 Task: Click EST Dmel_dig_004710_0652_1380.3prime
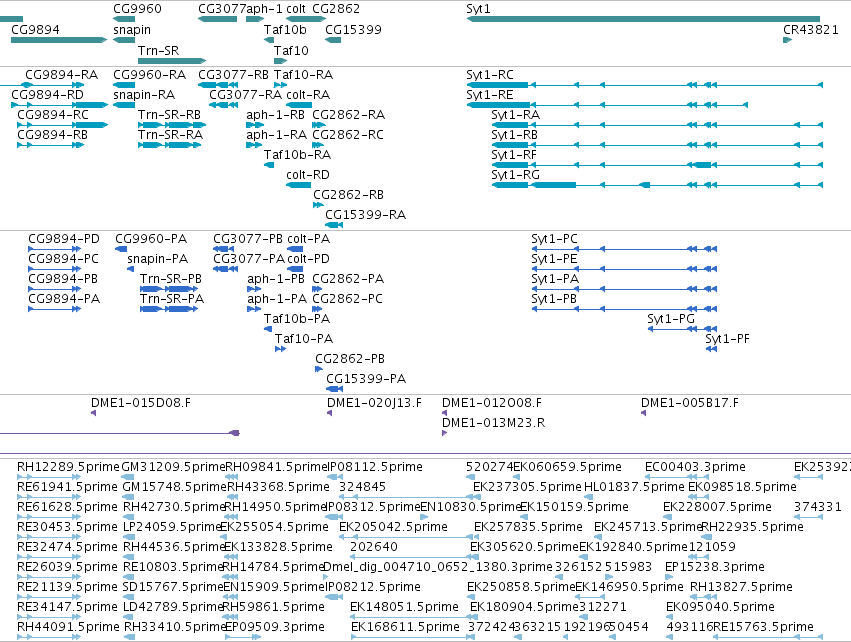pyautogui.click(x=438, y=567)
